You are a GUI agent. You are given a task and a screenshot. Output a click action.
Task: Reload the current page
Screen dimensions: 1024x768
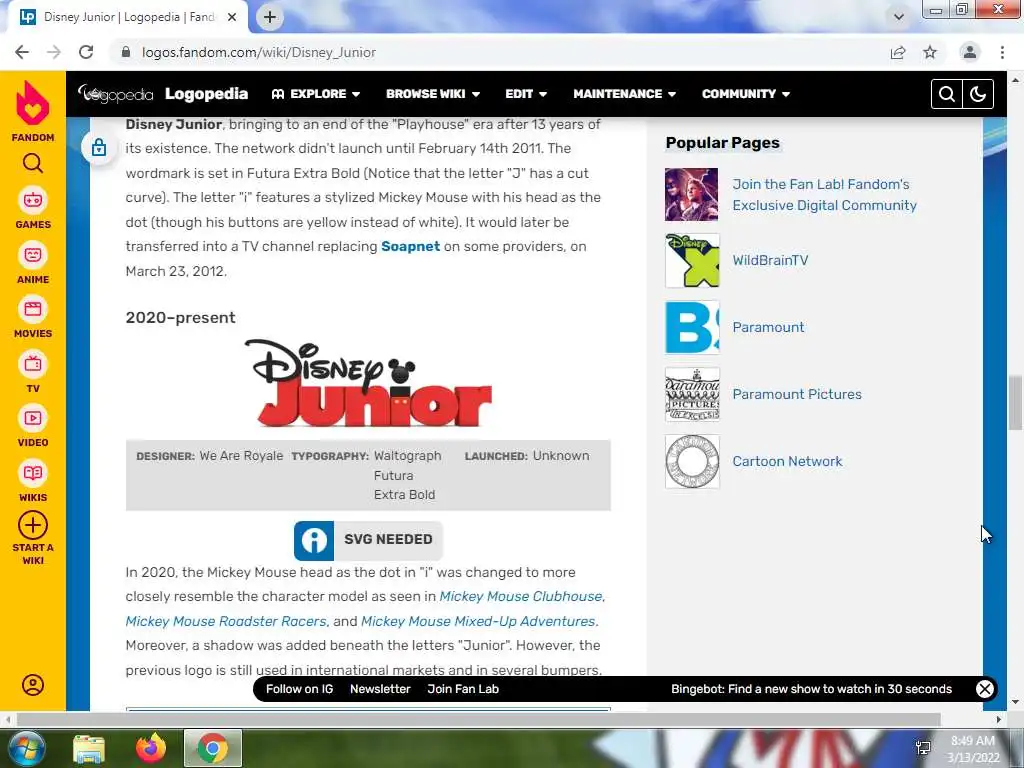[x=86, y=52]
